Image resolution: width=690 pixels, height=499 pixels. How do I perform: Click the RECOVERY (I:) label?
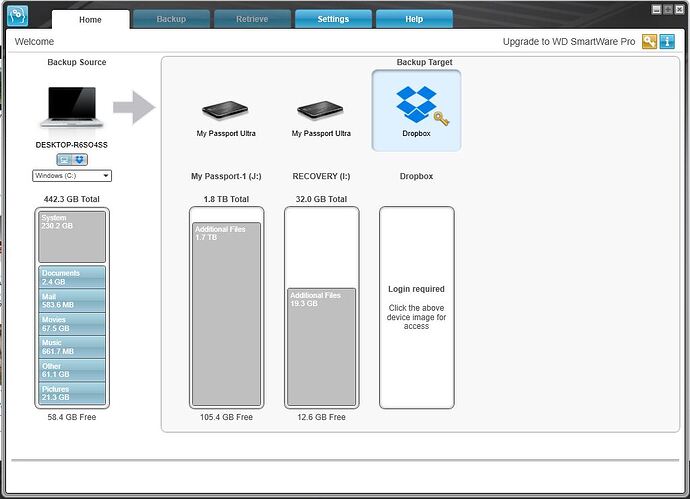(x=321, y=176)
